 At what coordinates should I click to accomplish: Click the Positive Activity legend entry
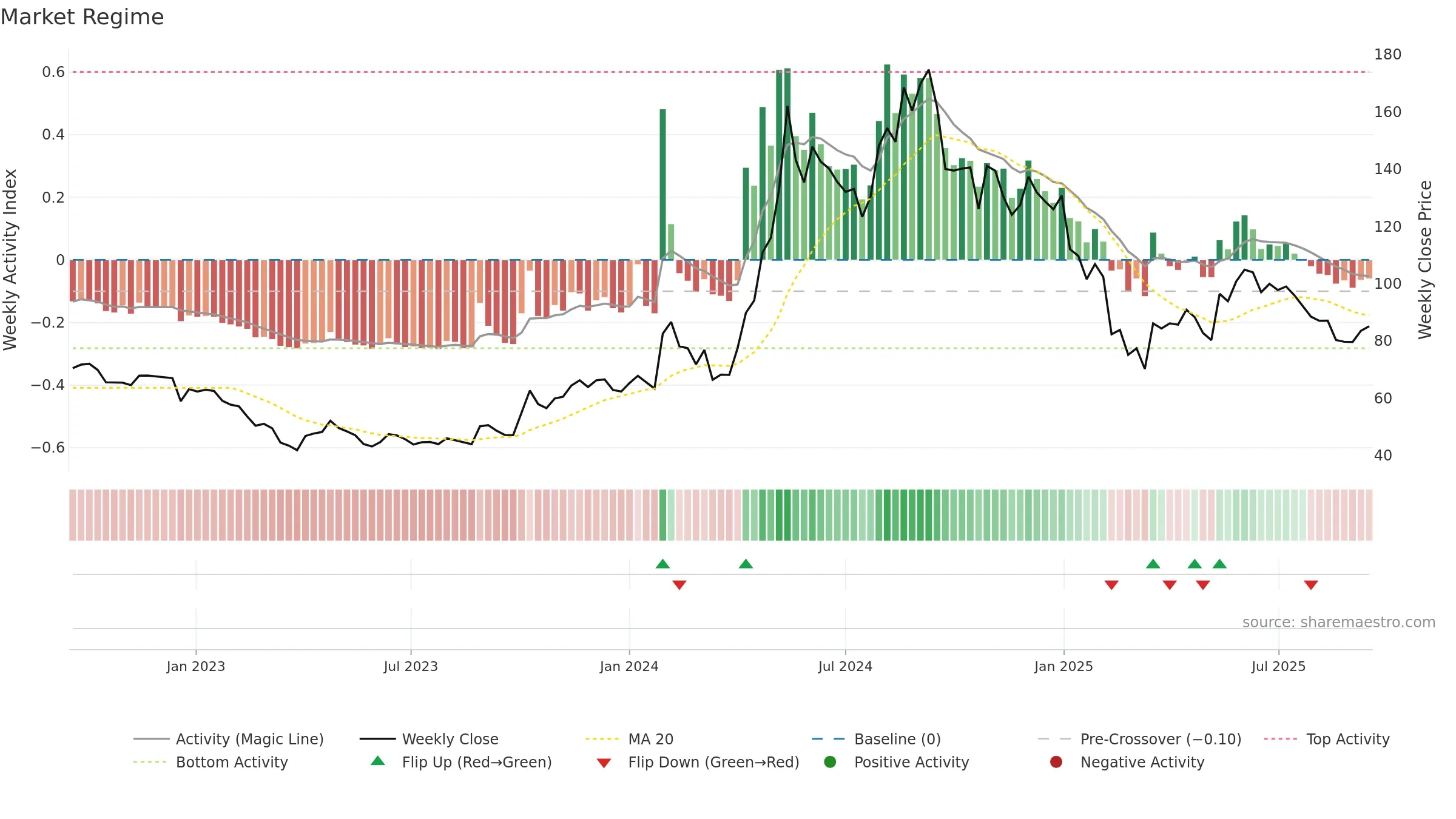point(897,762)
